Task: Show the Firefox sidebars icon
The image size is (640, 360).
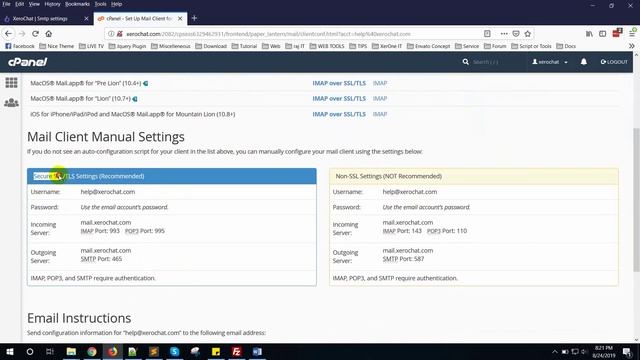Action: [602, 34]
